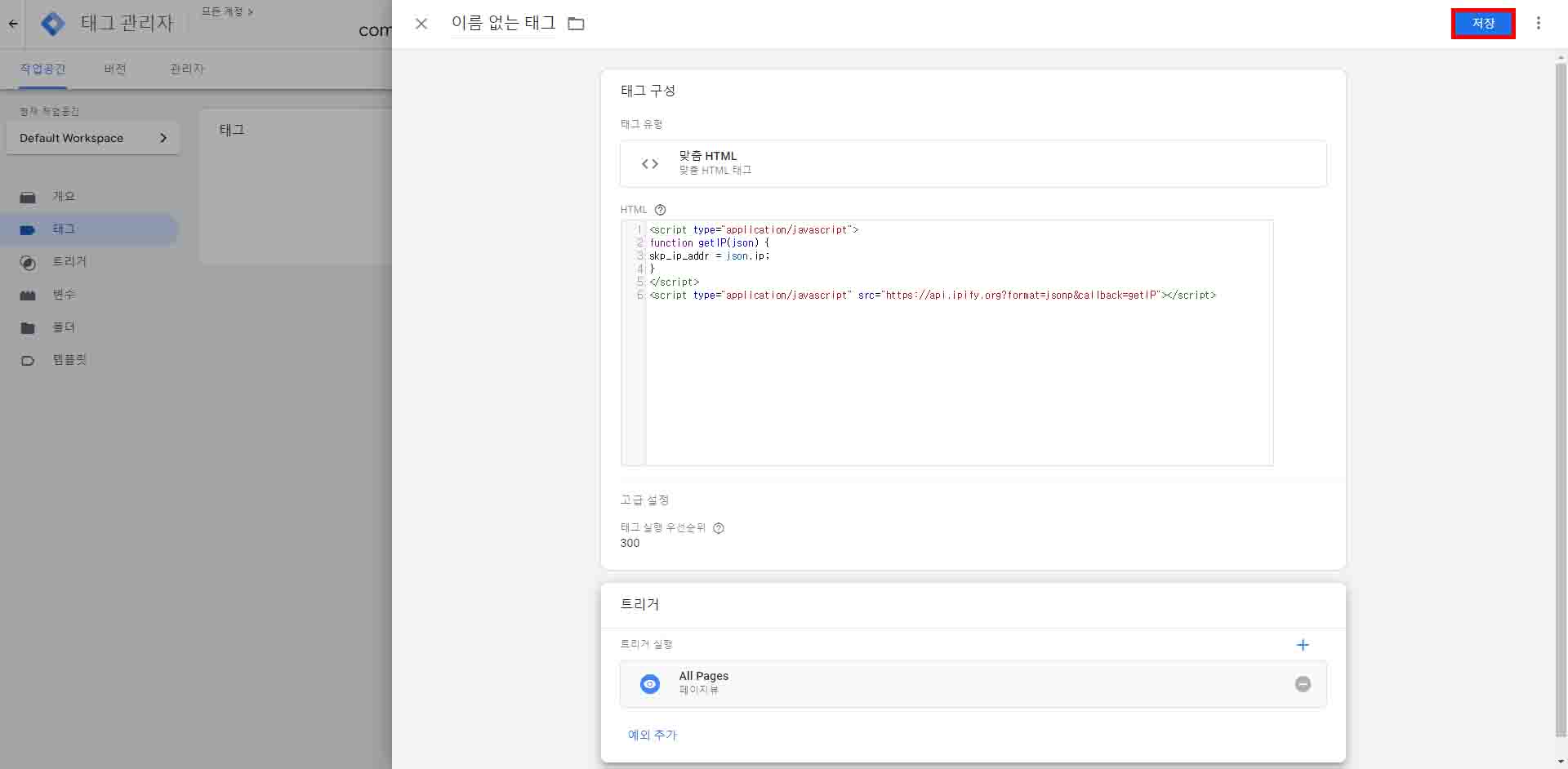Click the Tag Manager diamond logo
This screenshot has height=769, width=1568.
[x=53, y=24]
